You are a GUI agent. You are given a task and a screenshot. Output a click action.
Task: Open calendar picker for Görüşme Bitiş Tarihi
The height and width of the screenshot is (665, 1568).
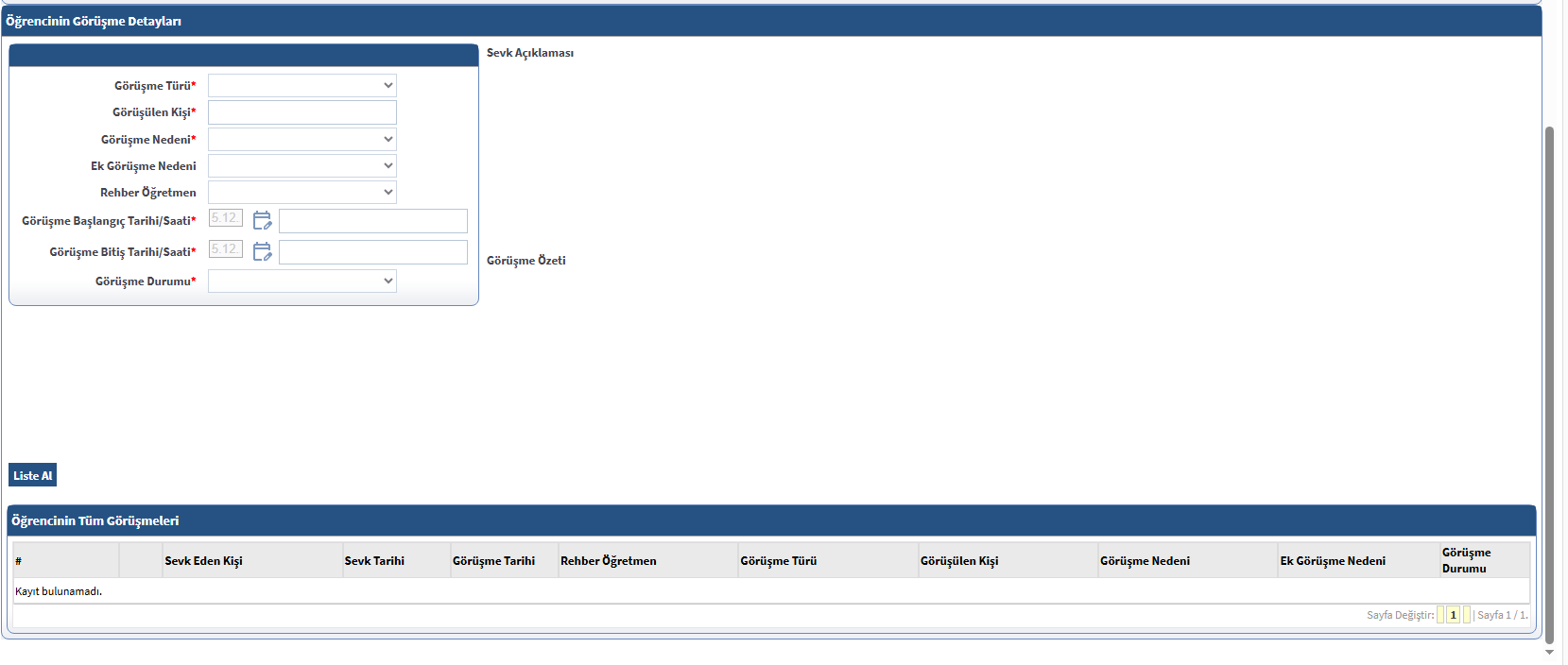point(262,251)
